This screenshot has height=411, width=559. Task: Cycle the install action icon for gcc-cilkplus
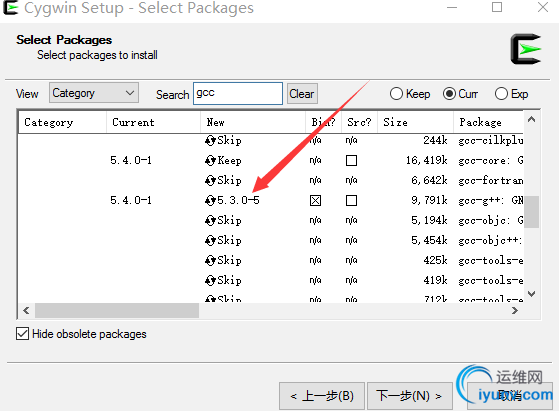coord(210,141)
